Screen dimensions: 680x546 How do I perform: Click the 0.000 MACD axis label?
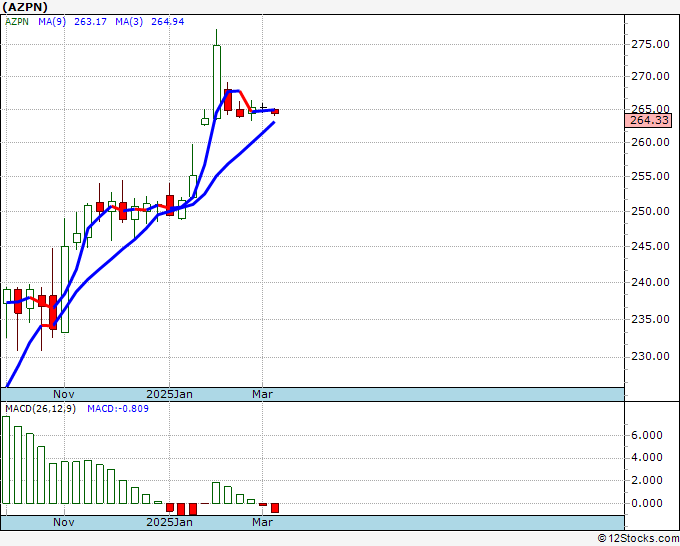647,503
